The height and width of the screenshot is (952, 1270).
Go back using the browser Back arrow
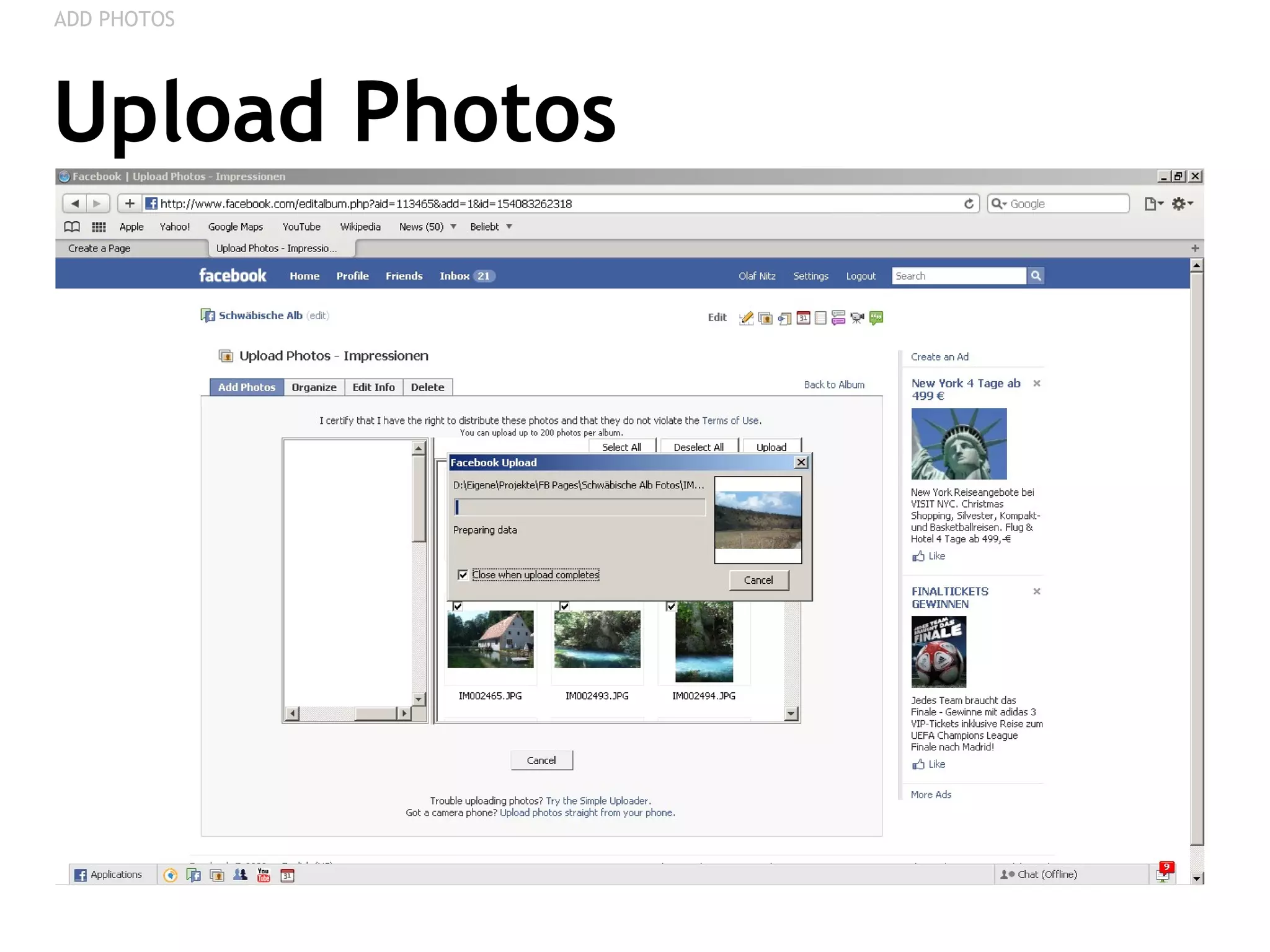(75, 203)
